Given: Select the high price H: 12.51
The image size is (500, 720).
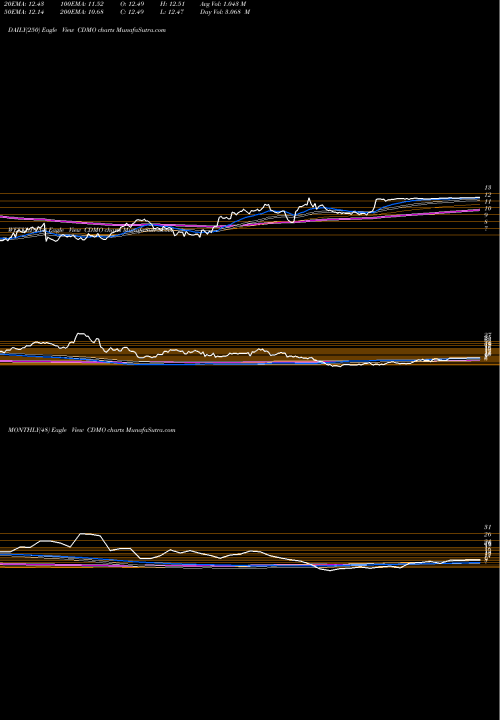Looking at the screenshot, I should pos(172,4).
